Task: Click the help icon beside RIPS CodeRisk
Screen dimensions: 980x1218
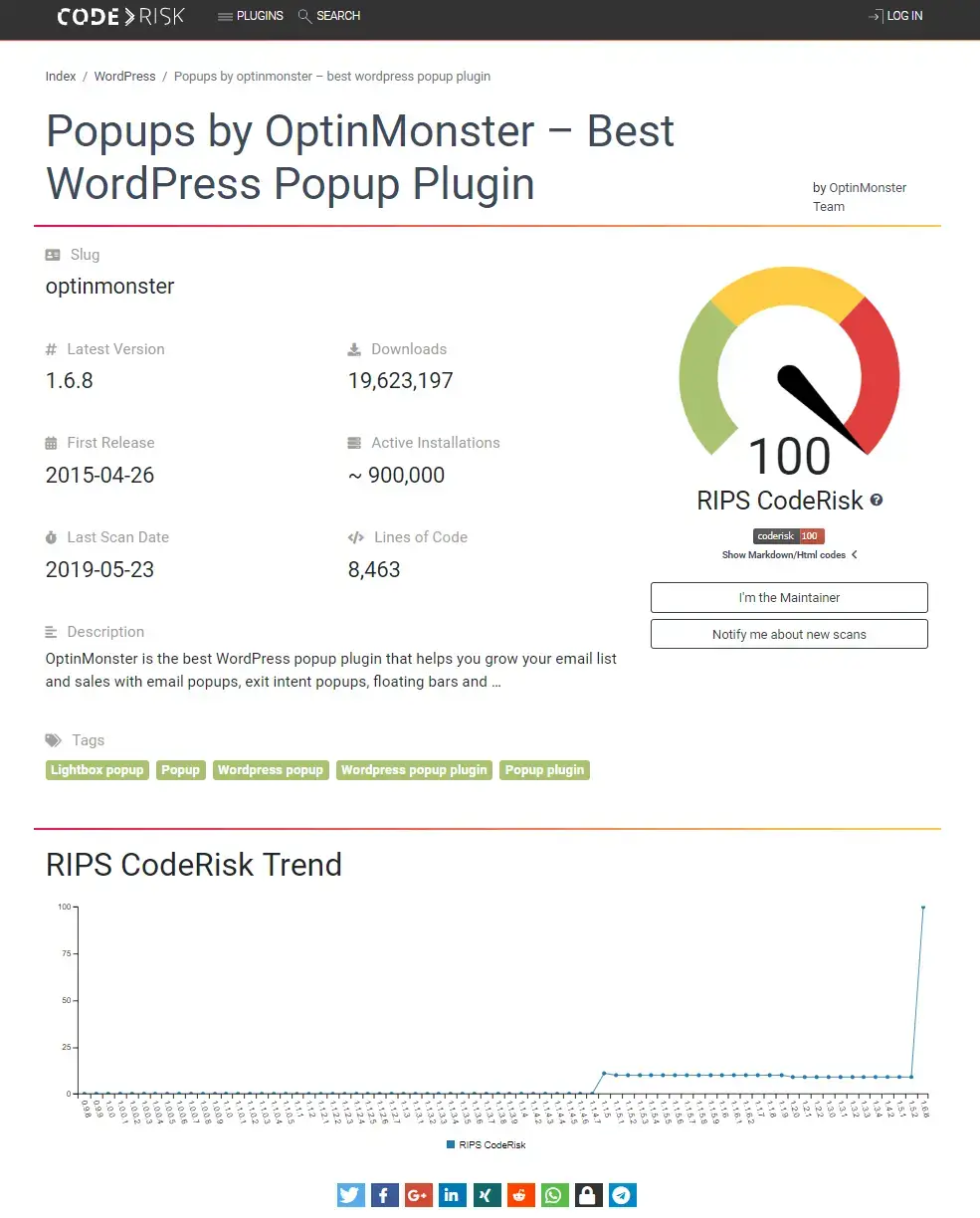Action: [x=877, y=501]
